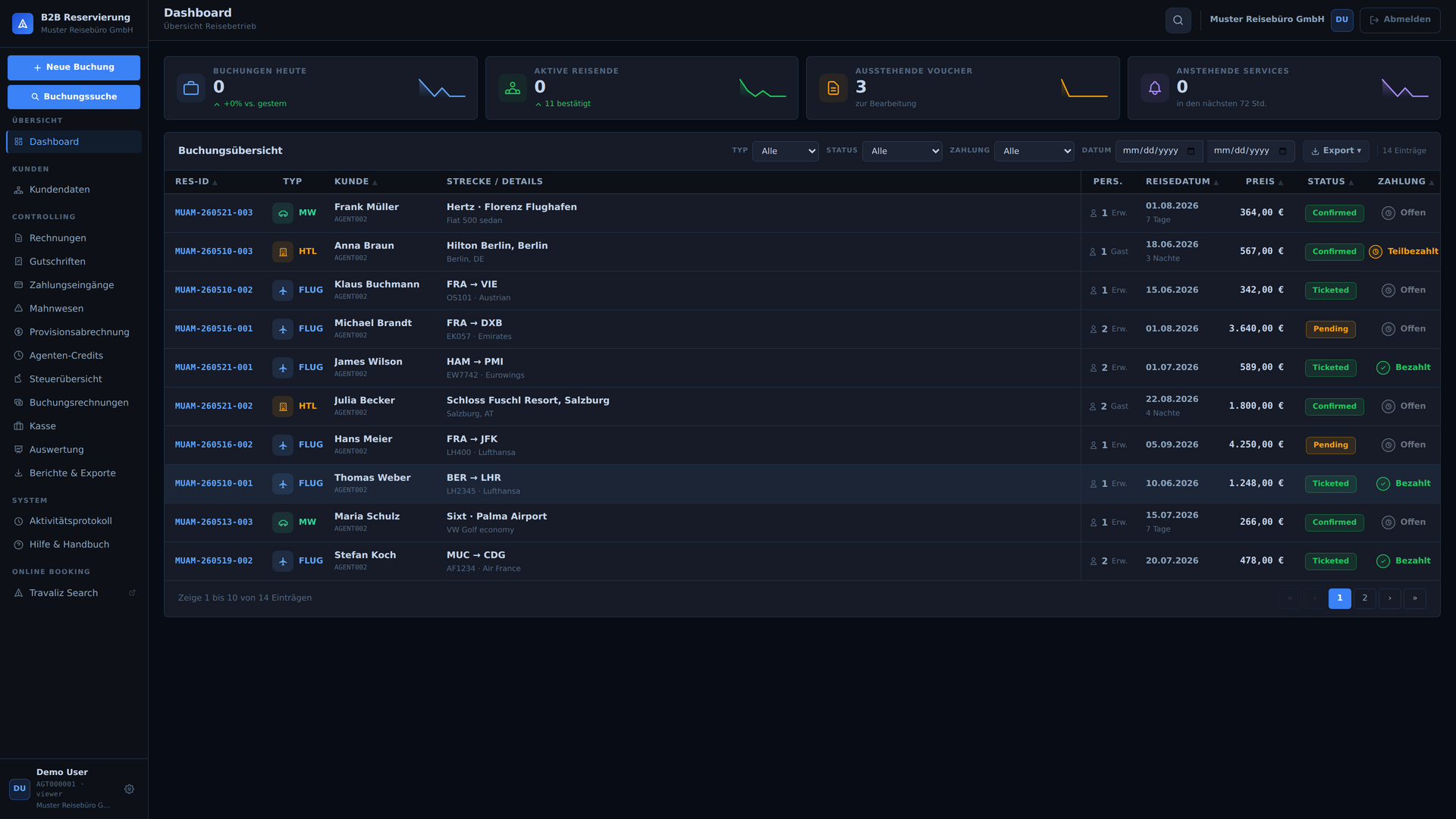
Task: Click hotel icon in Julia Becker row
Action: coord(283,406)
